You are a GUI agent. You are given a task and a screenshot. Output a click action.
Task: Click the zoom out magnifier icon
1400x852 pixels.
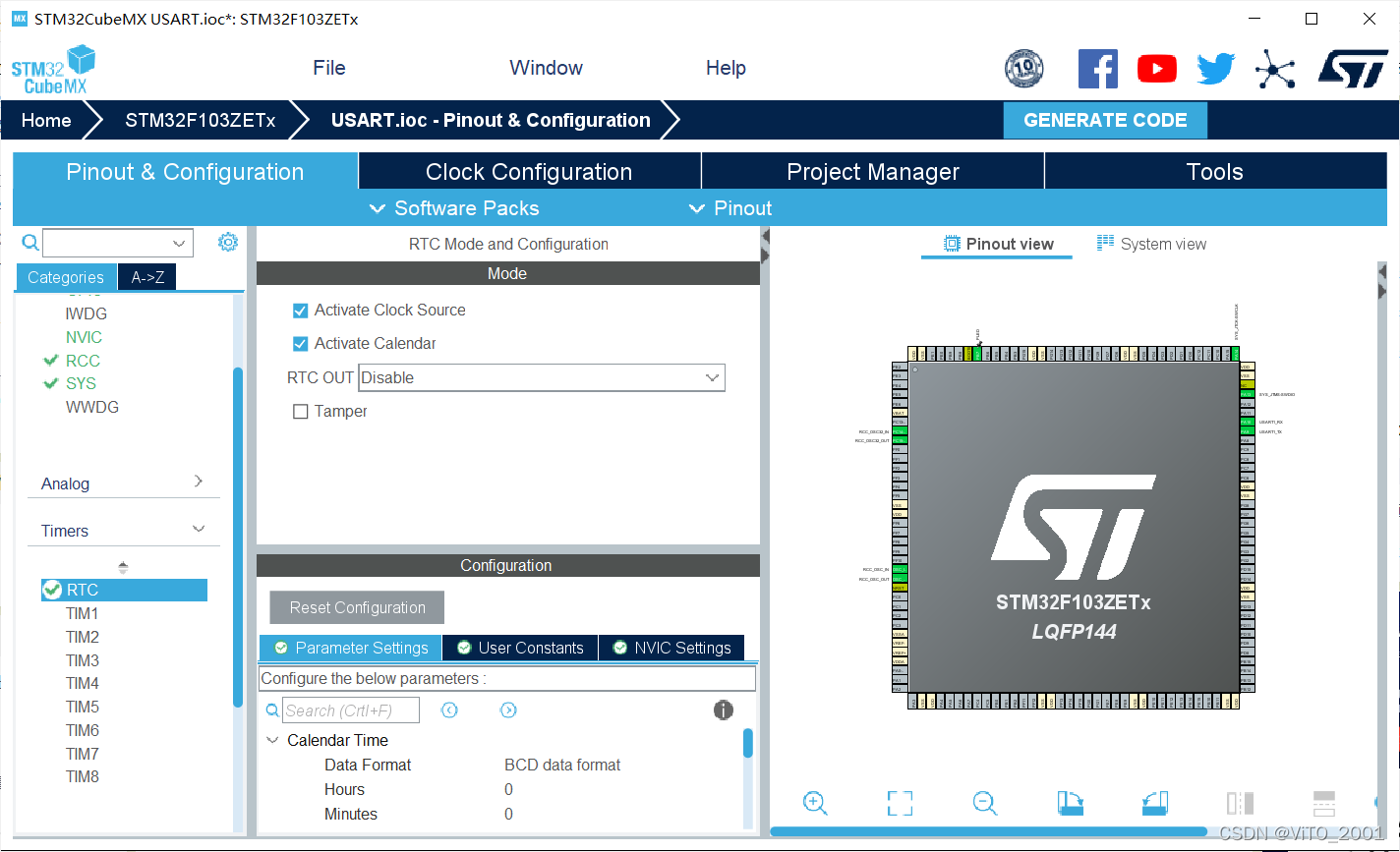[x=985, y=803]
